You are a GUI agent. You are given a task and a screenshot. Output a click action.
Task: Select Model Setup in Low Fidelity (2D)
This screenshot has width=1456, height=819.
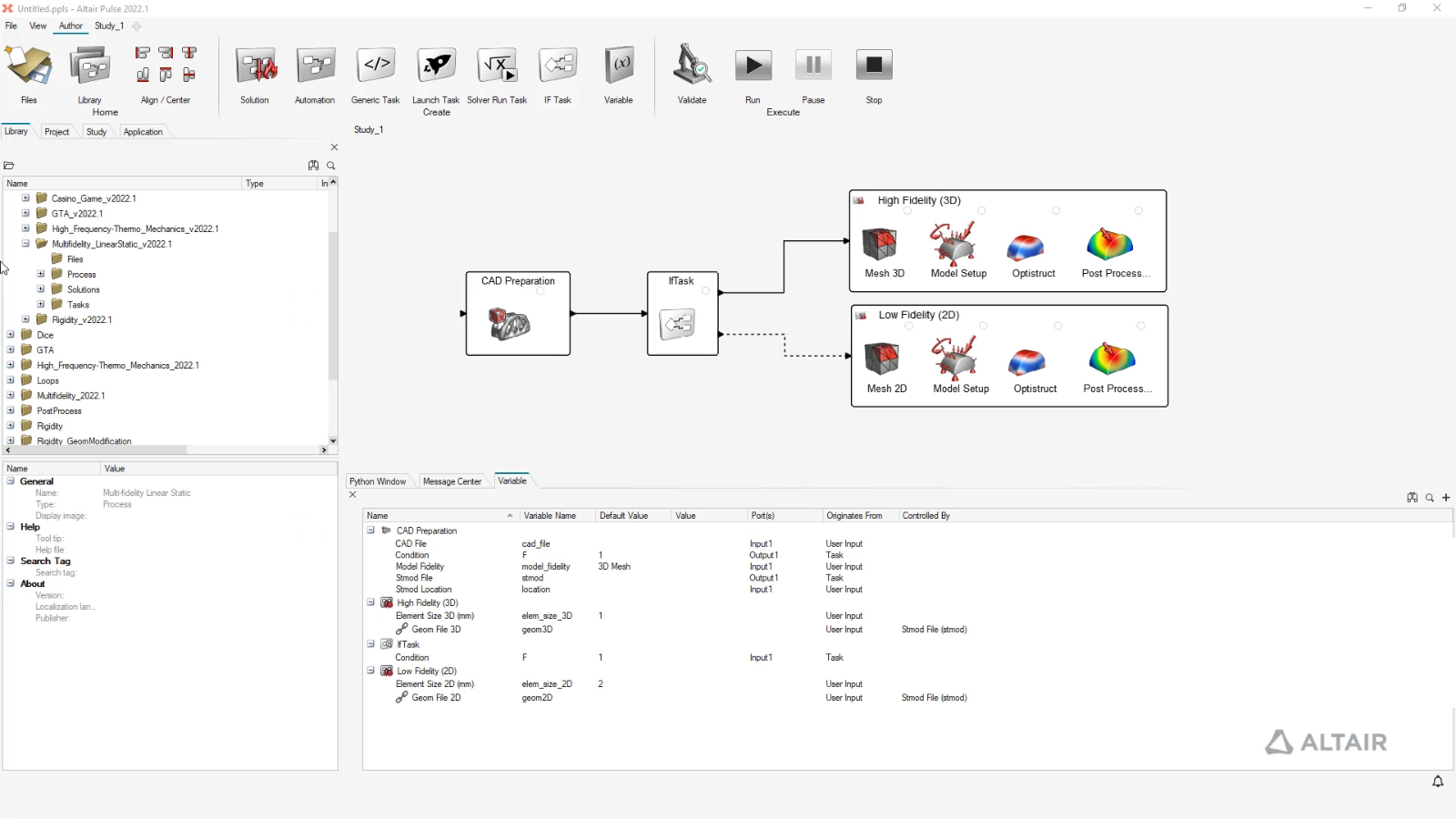[x=960, y=366]
